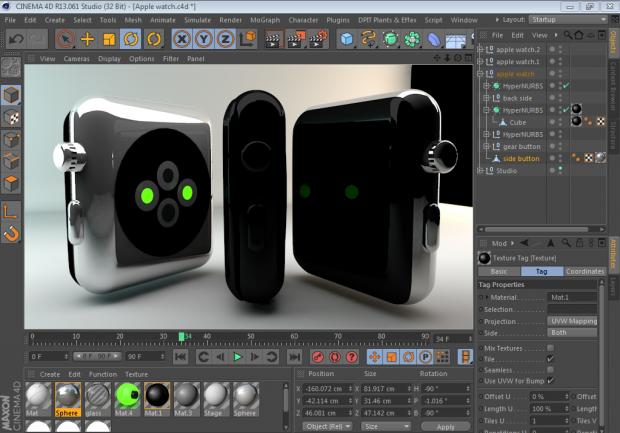Screen dimensions: 620x433
Task: Switch to Model mode icon
Action: pos(11,95)
